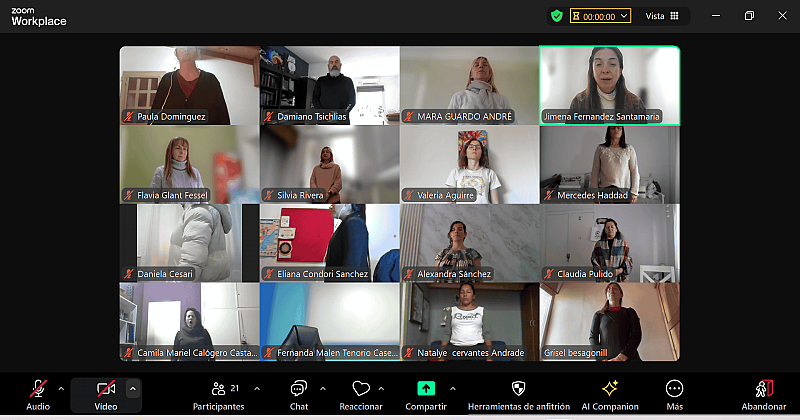Open the meeting timer dropdown showing 00:00:00
Image resolution: width=800 pixels, height=420 pixels.
click(601, 16)
